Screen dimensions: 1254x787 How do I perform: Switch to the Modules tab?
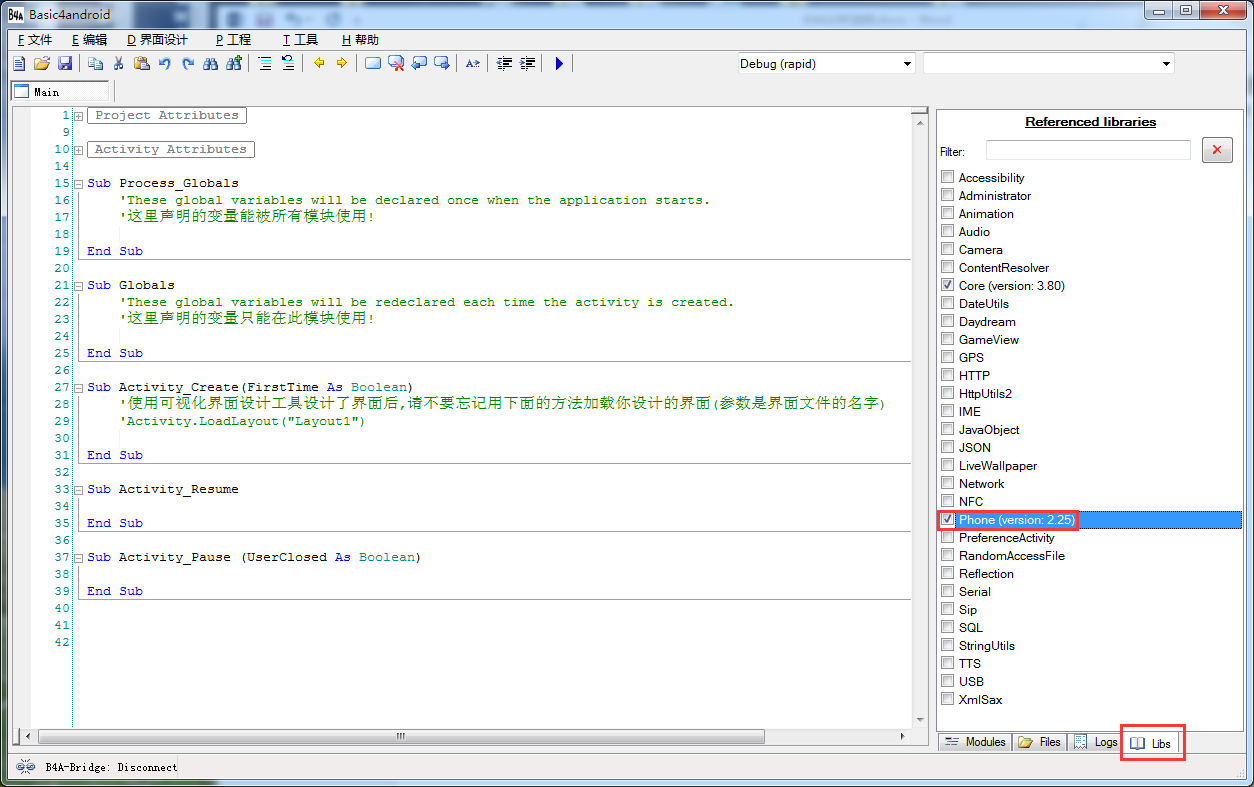click(975, 742)
